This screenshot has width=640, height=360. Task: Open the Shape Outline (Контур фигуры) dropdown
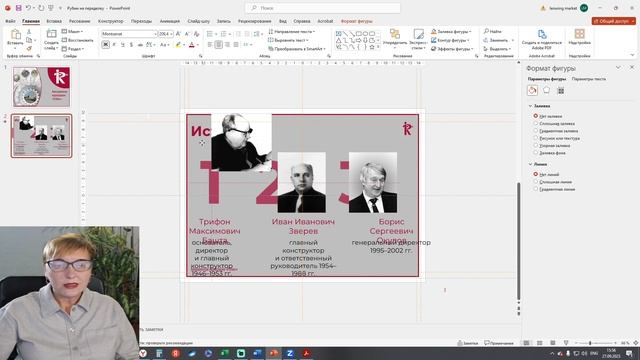coord(450,40)
